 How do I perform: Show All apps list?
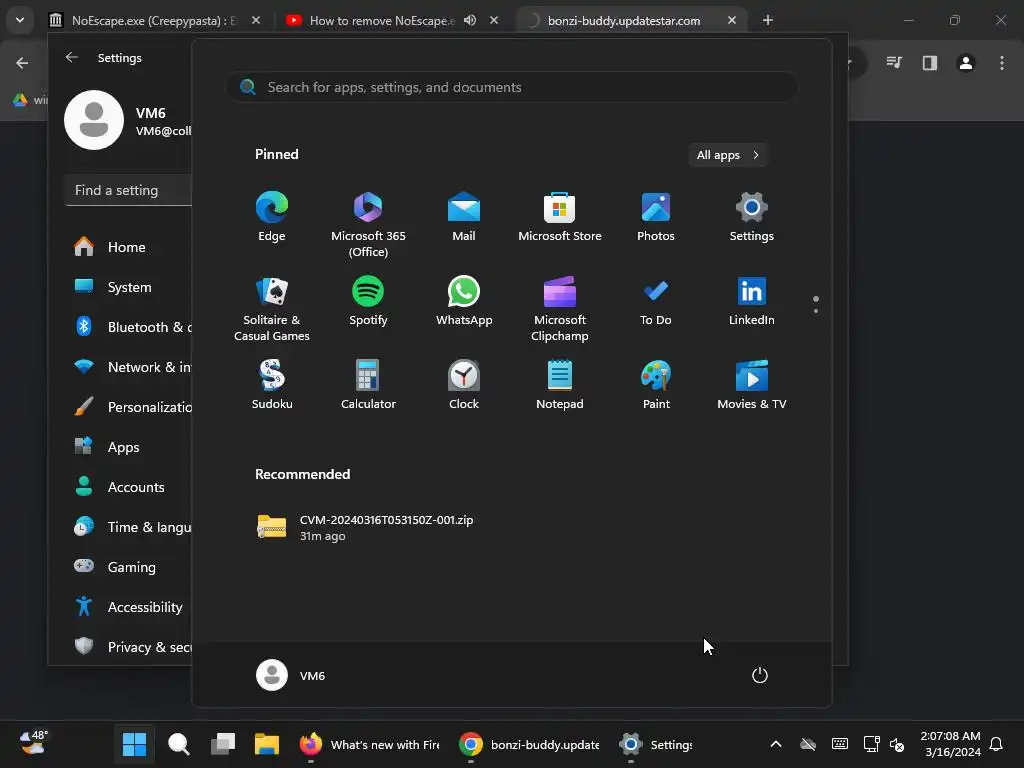point(728,155)
